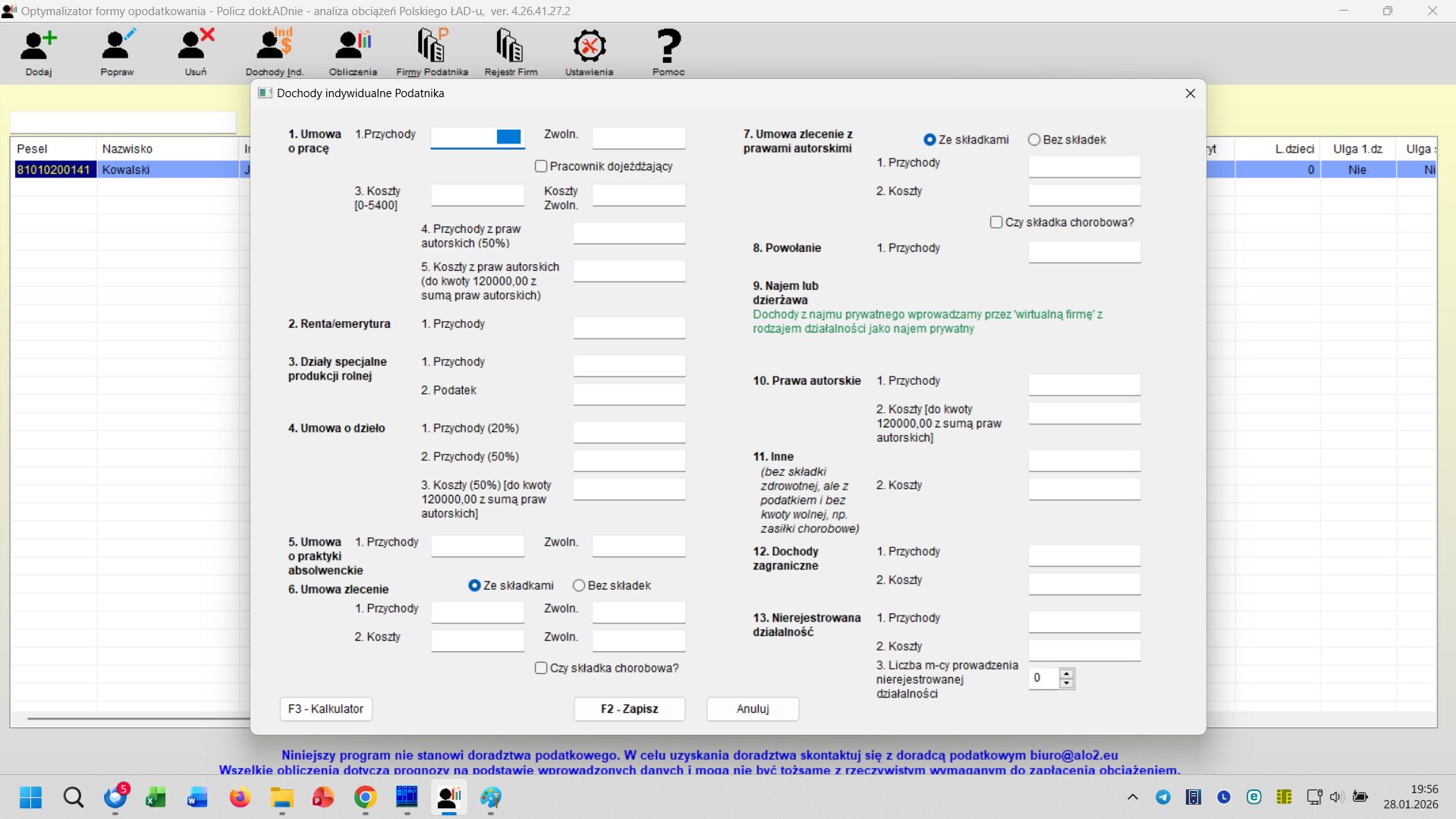Enable the Pracownik dojeżdżający checkbox
The height and width of the screenshot is (819, 1456).
point(541,166)
